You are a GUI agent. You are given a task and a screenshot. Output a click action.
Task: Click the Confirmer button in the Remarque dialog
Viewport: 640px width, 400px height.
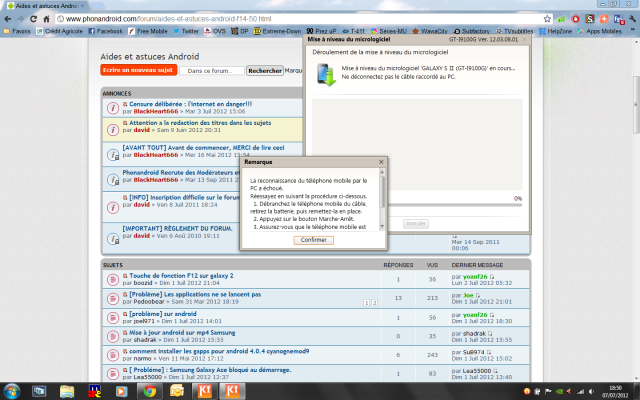point(313,240)
